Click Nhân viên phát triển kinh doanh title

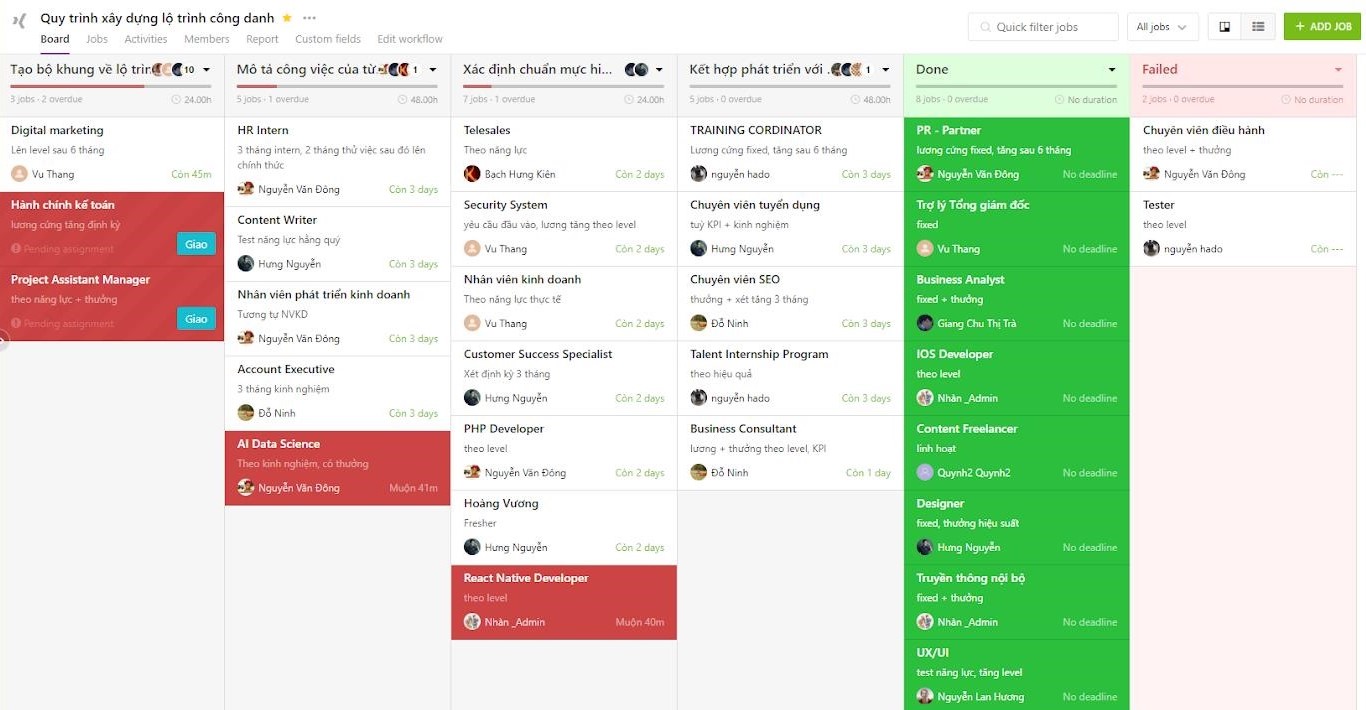[324, 295]
